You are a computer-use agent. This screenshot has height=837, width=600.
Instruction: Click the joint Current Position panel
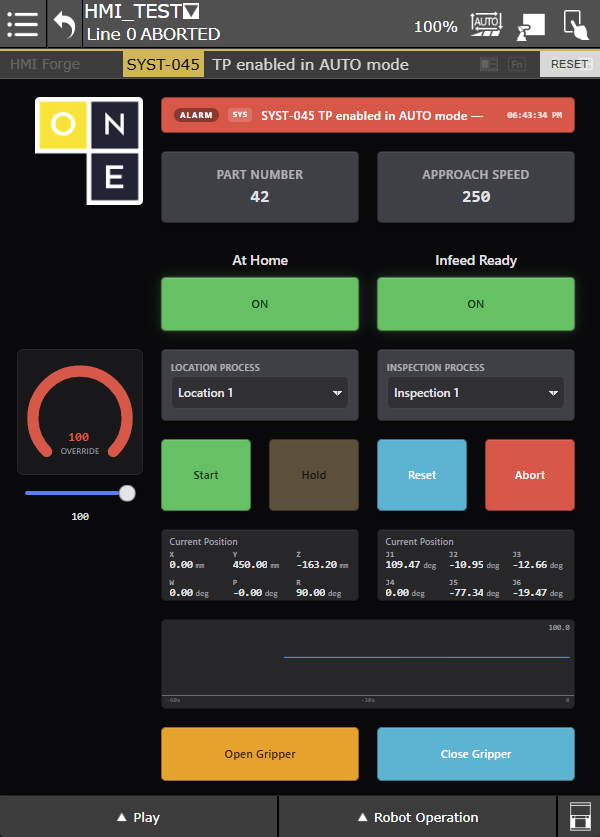[476, 565]
